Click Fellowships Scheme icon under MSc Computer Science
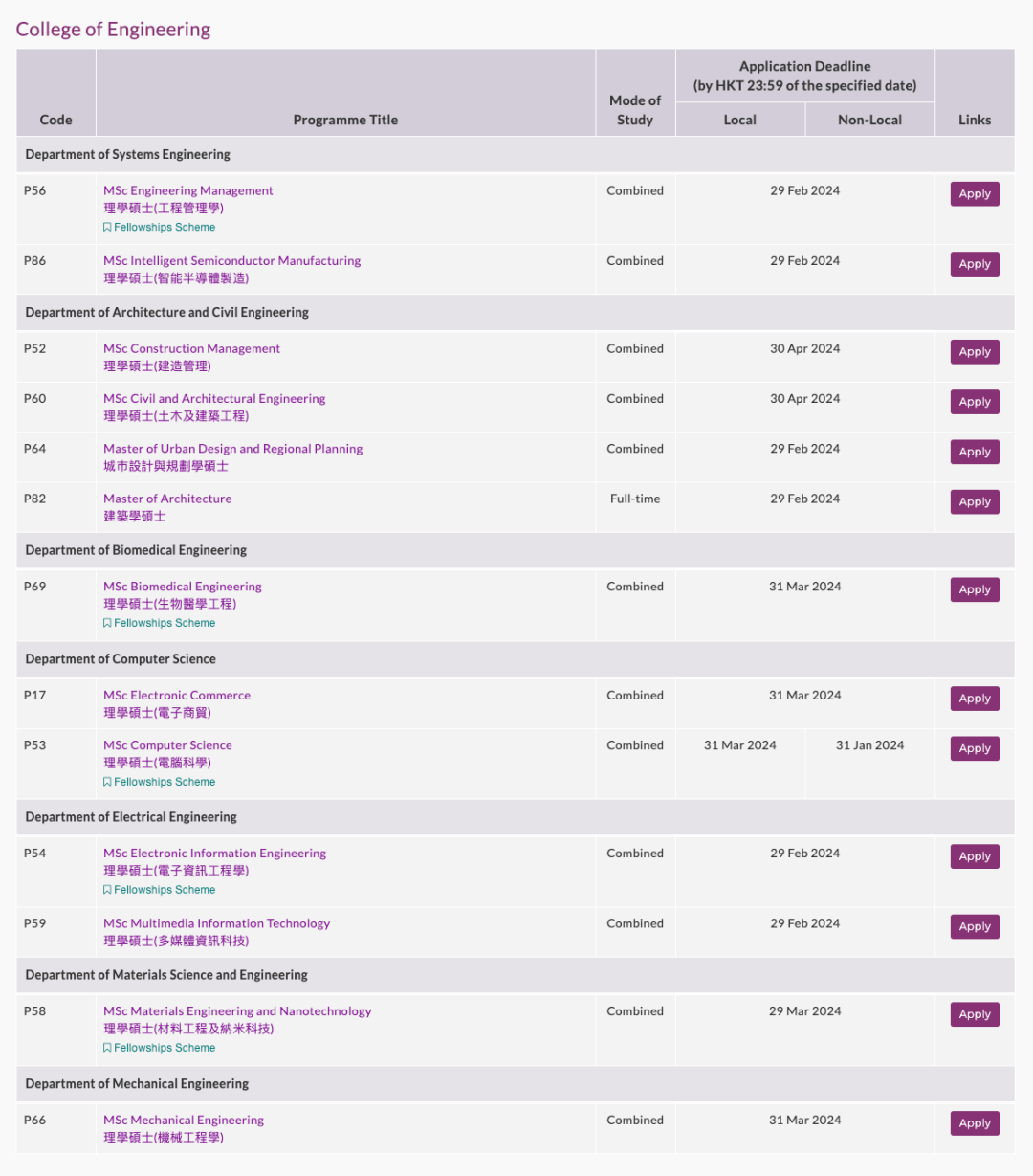Screen dimensions: 1033x1176 (107, 782)
